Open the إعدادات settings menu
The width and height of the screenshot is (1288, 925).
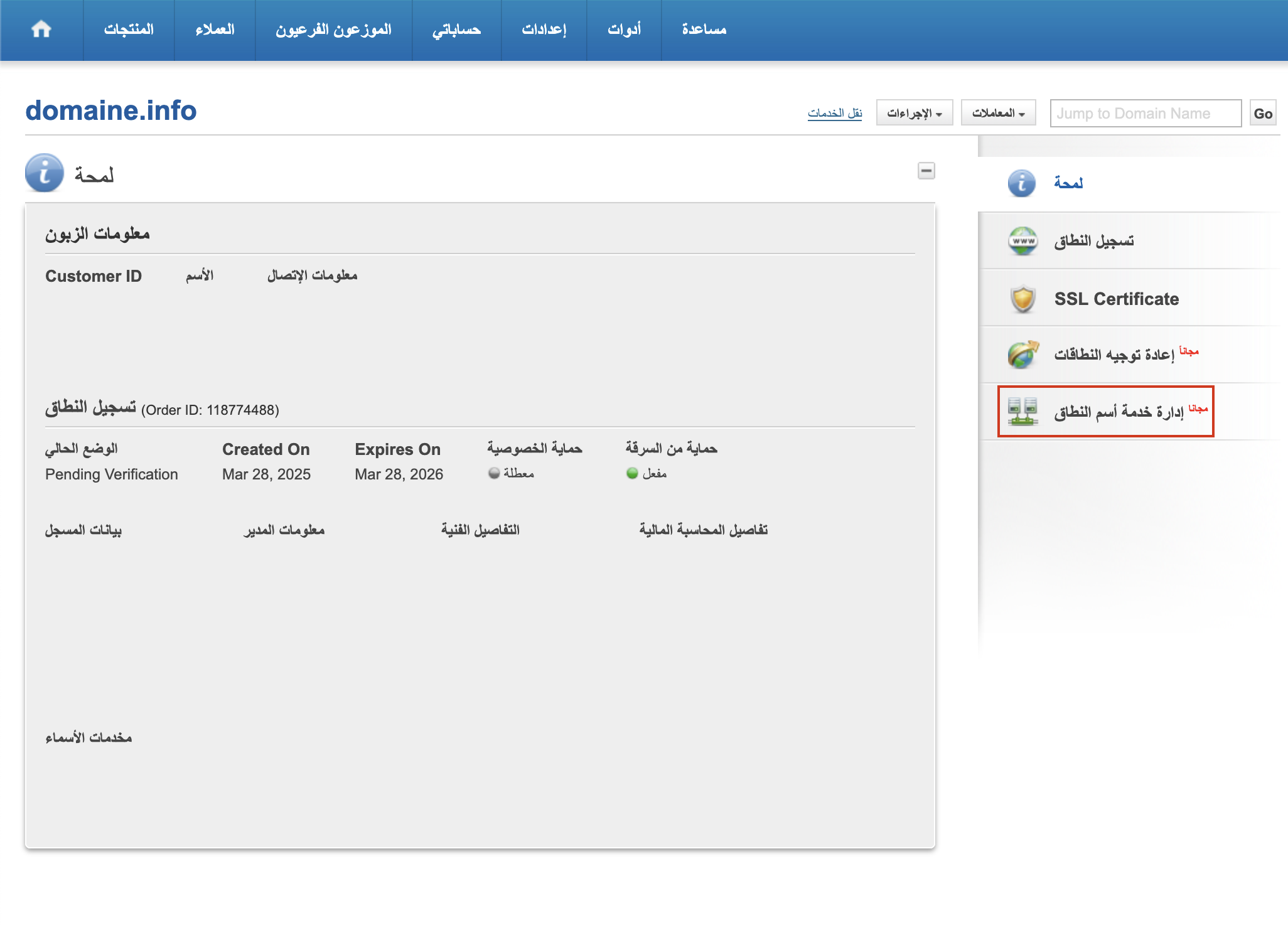coord(544,29)
